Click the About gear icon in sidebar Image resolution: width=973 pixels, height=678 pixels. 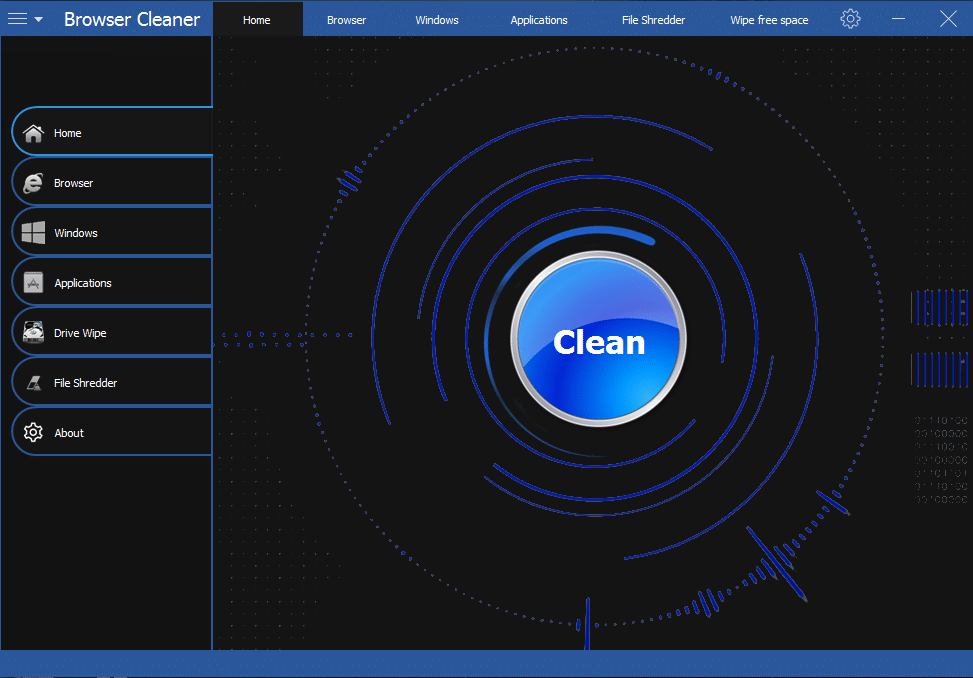tap(34, 432)
